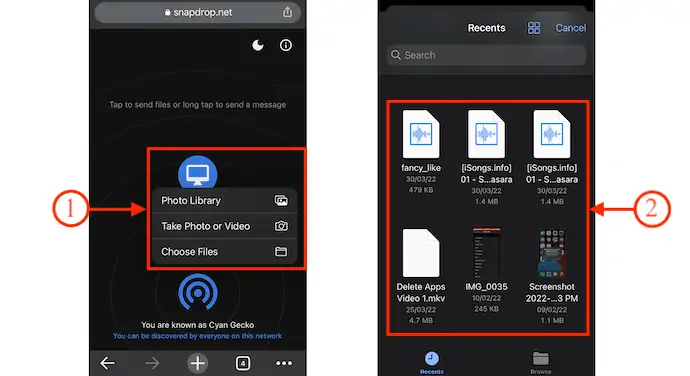Choose Take Photo or Video option
This screenshot has width=690, height=376.
224,226
